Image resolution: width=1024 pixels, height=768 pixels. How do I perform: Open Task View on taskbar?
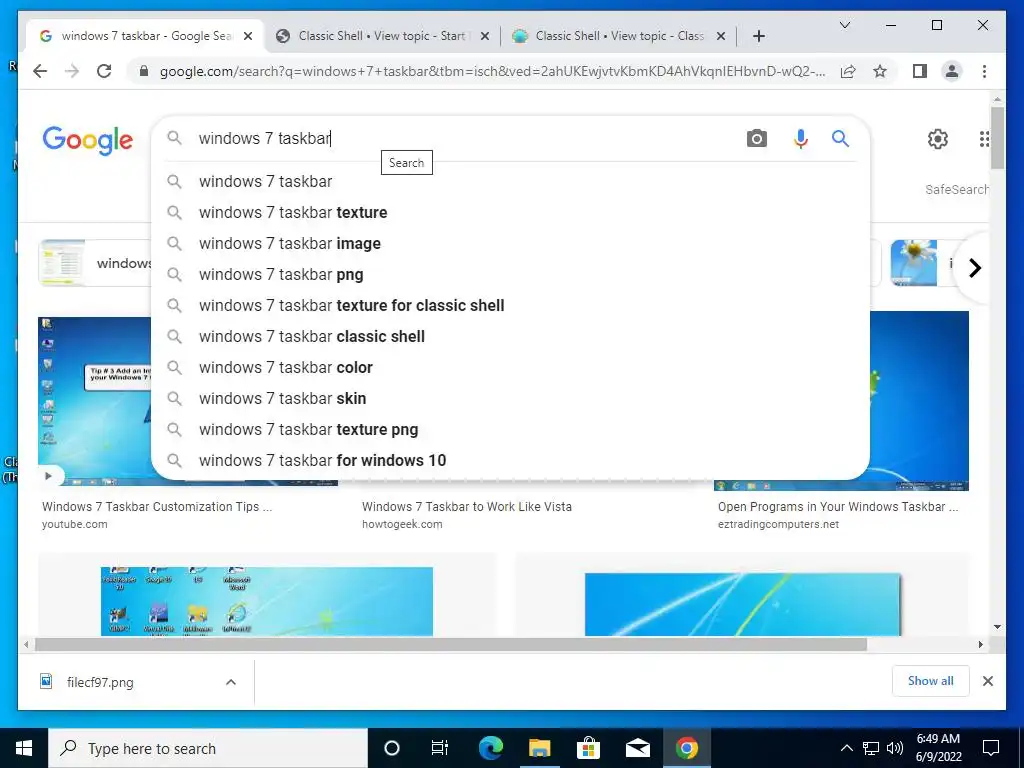point(440,748)
